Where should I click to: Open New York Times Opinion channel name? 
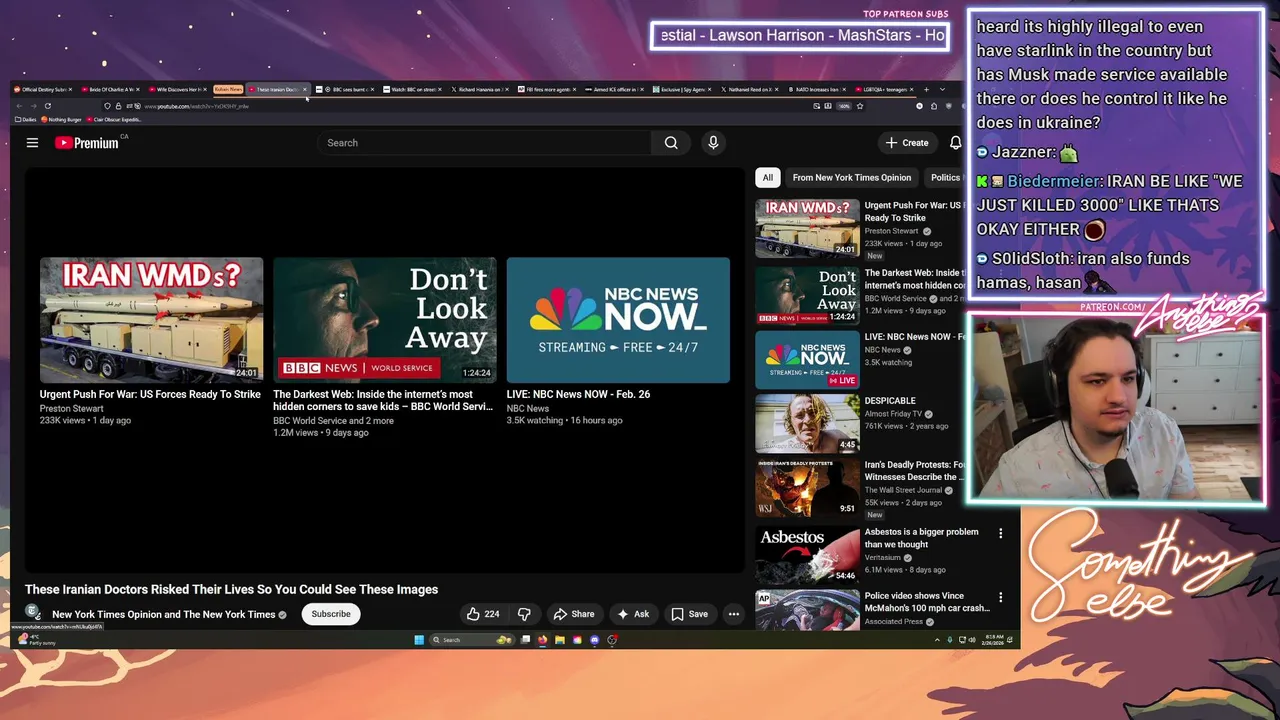pyautogui.click(x=163, y=615)
